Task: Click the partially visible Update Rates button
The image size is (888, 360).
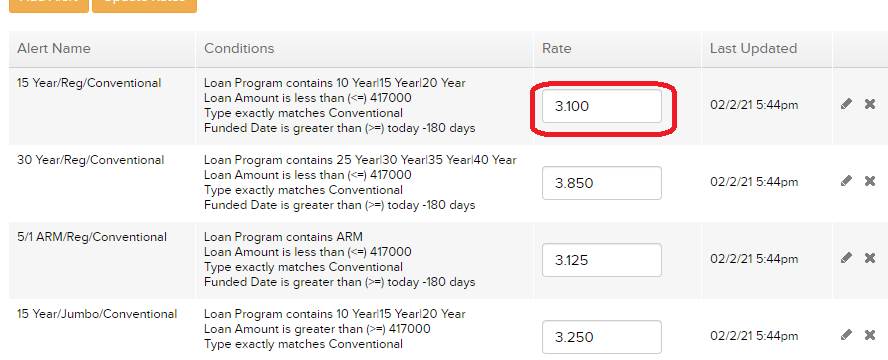Action: pos(144,5)
